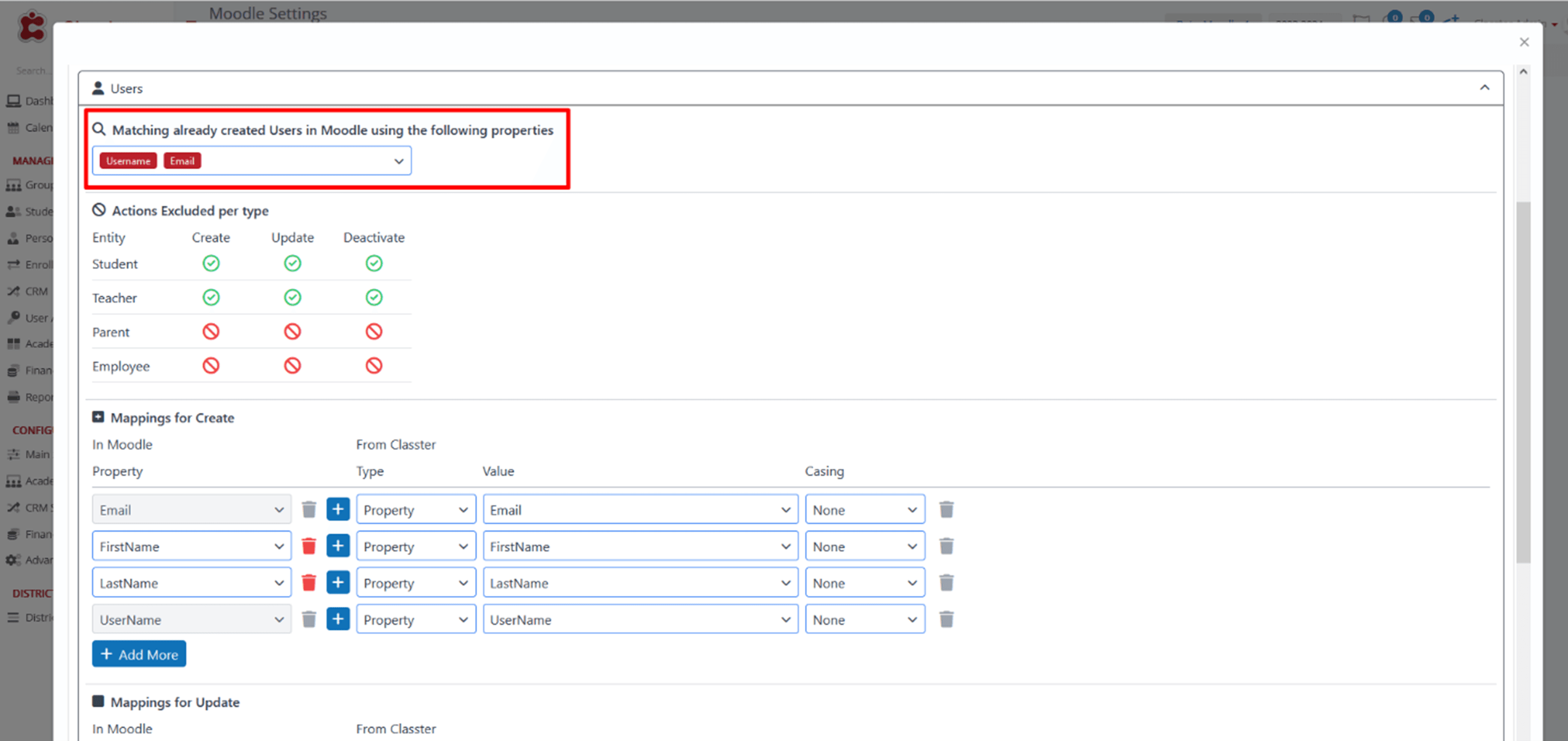Click the Mappings for Update square icon
Viewport: 1568px width, 741px height.
click(x=98, y=702)
